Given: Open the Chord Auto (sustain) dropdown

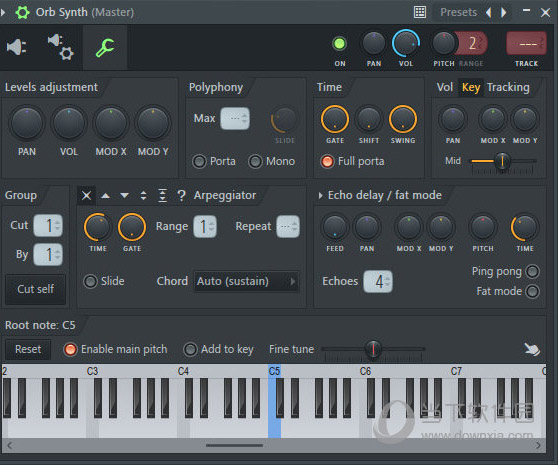Looking at the screenshot, I should (x=246, y=281).
